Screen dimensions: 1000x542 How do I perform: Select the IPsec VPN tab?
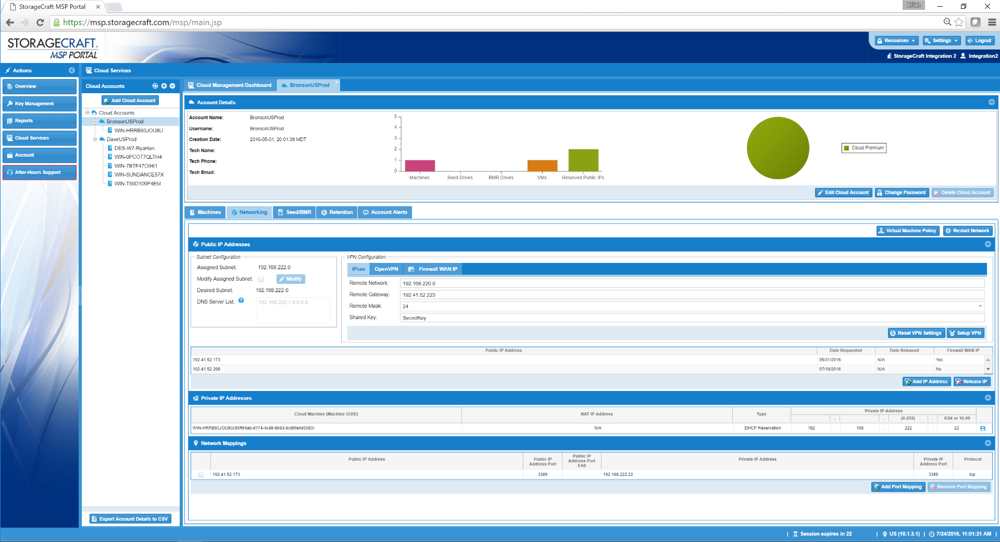358,269
